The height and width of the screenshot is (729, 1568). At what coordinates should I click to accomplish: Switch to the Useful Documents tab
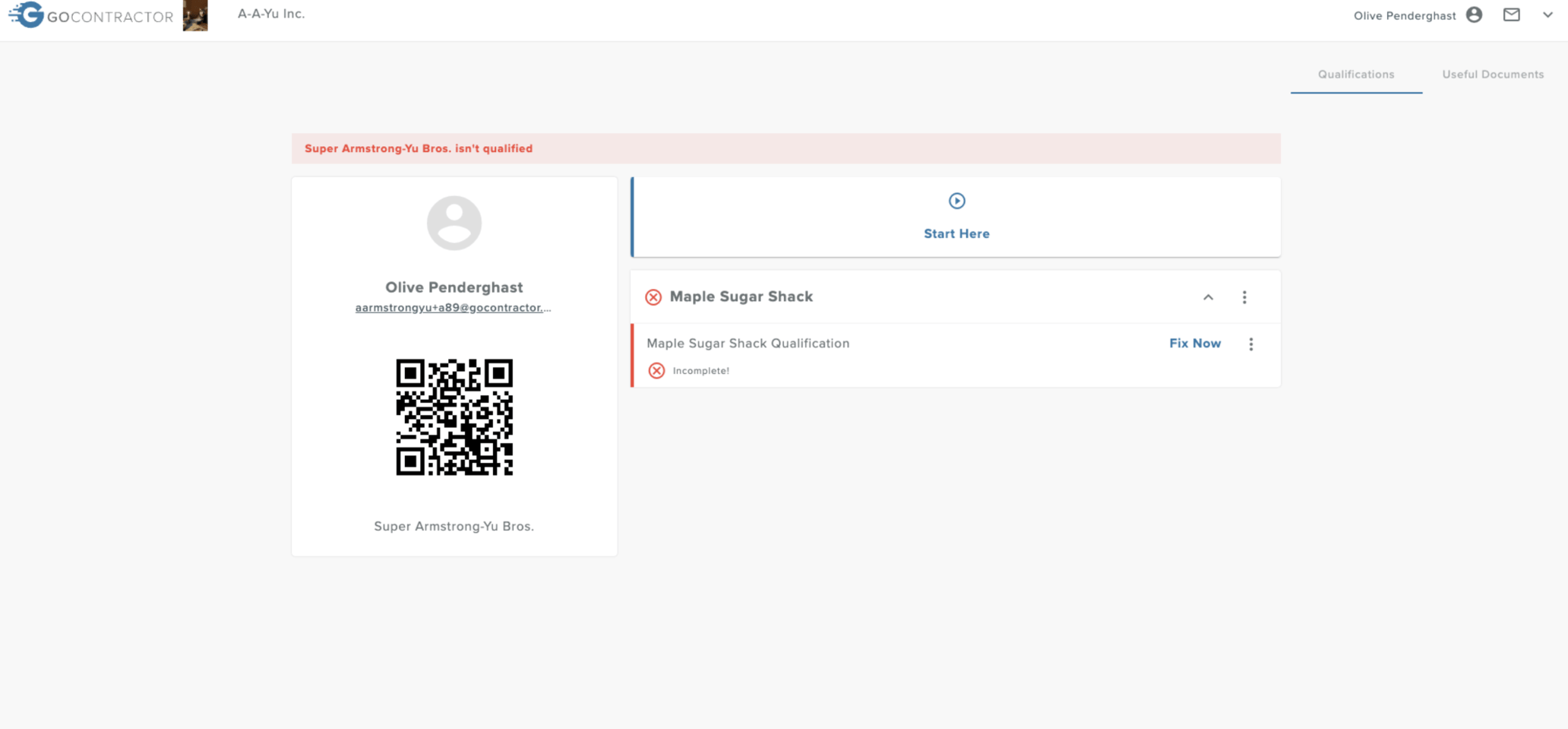point(1493,74)
